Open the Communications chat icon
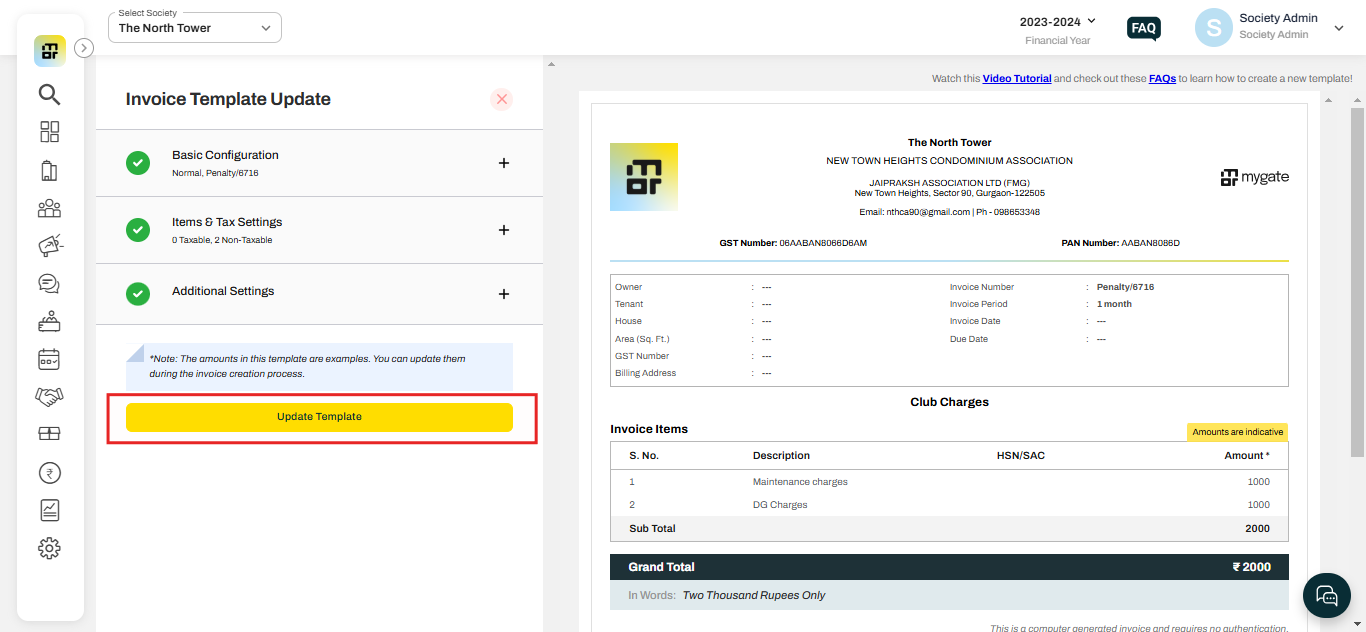Viewport: 1366px width, 632px height. [x=49, y=283]
